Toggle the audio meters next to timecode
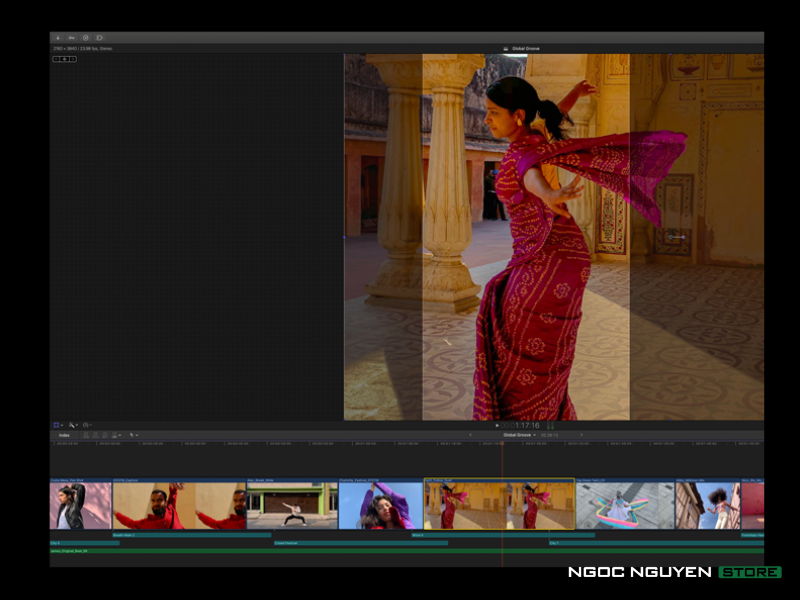This screenshot has width=800, height=600. click(550, 425)
